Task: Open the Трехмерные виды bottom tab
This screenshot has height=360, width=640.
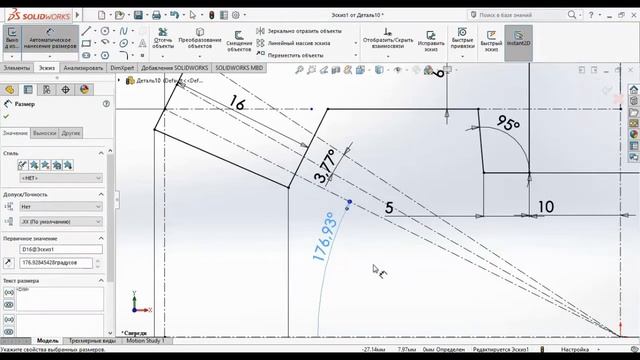Action: pos(92,340)
